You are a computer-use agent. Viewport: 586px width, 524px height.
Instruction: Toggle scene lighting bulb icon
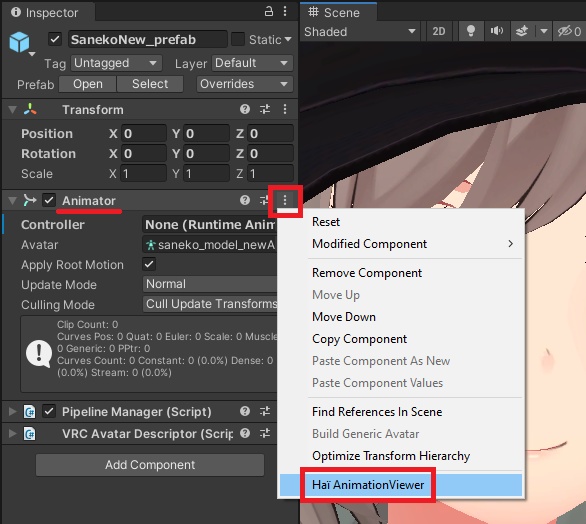(x=471, y=31)
